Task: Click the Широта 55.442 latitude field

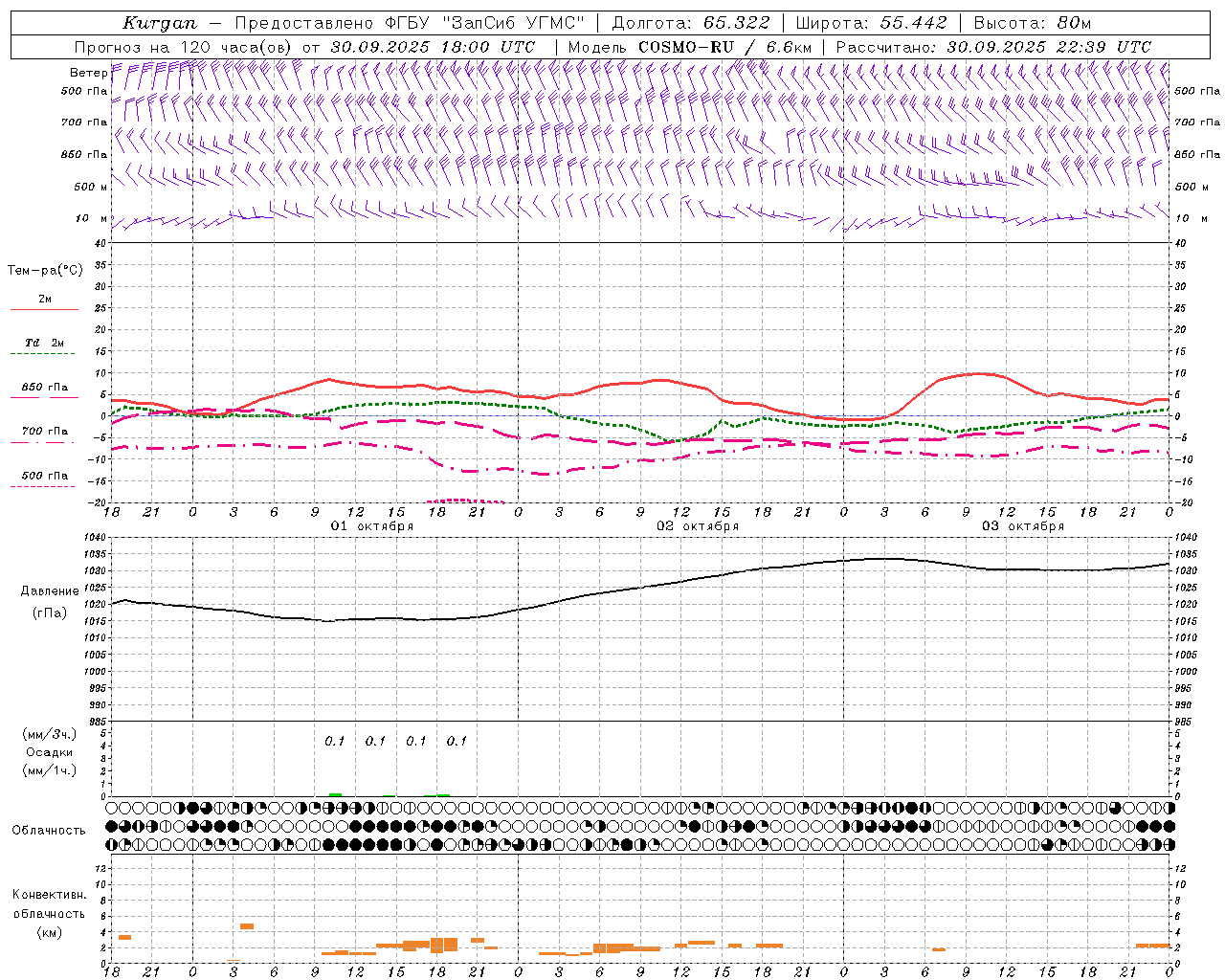Action: (871, 23)
